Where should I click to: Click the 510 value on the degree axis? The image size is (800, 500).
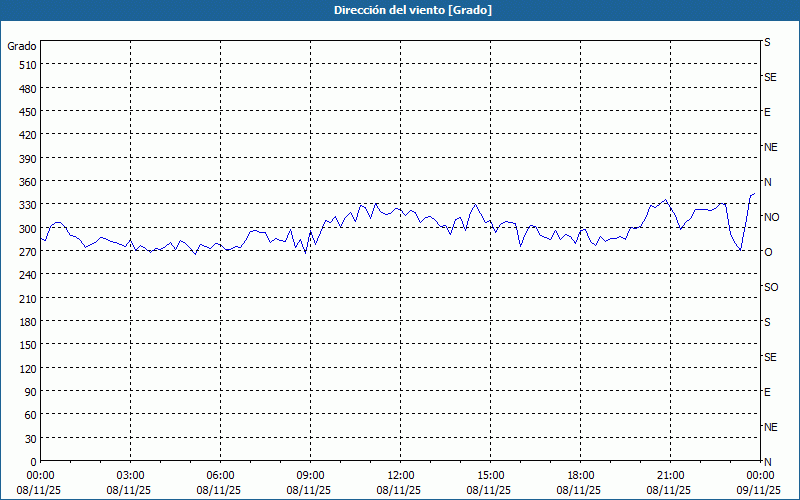tap(28, 65)
